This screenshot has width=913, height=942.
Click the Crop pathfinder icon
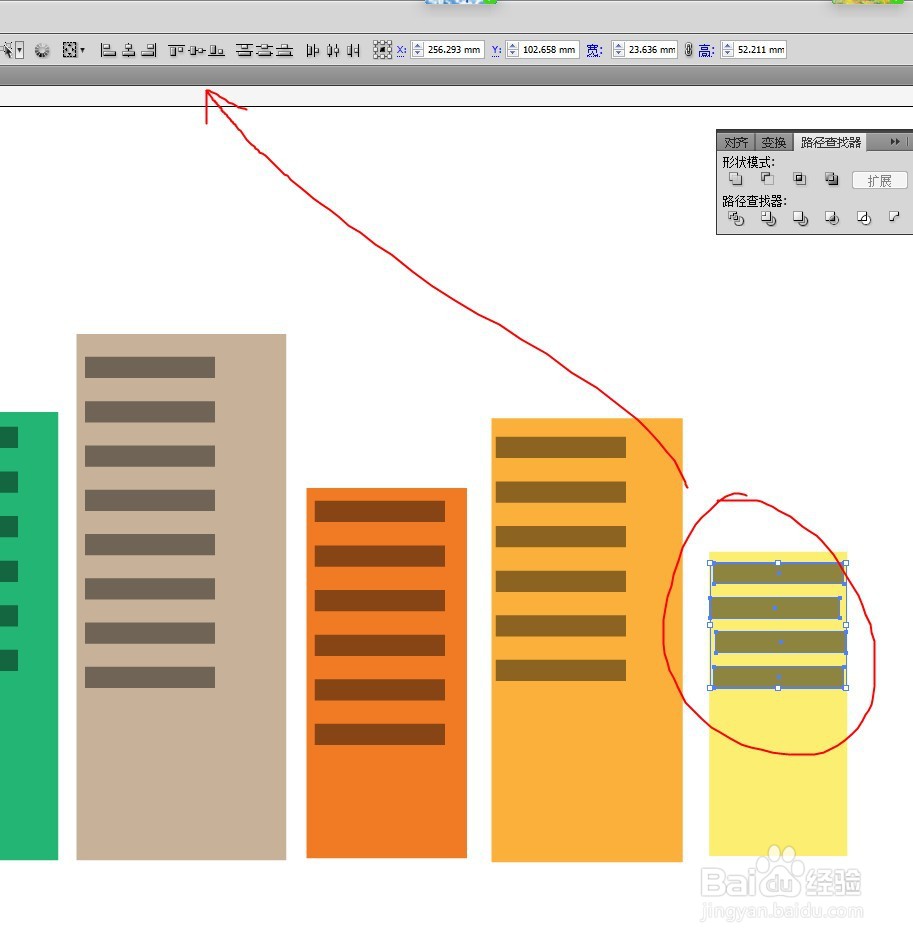click(832, 219)
